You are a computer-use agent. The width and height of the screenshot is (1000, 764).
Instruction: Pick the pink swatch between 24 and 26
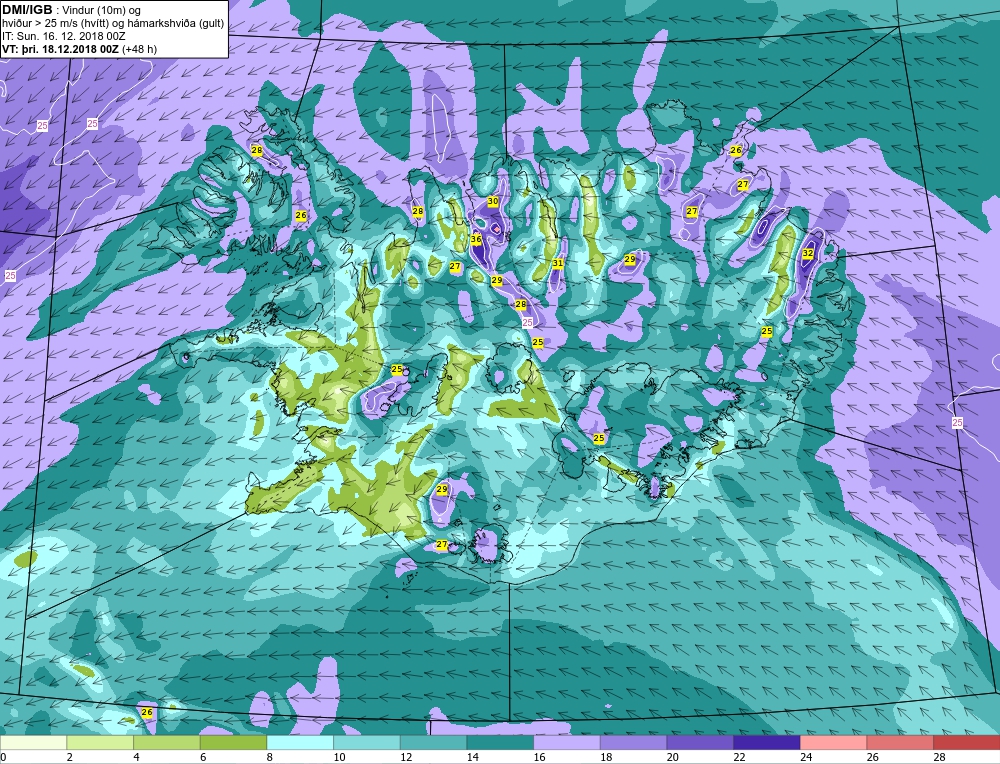(x=833, y=742)
